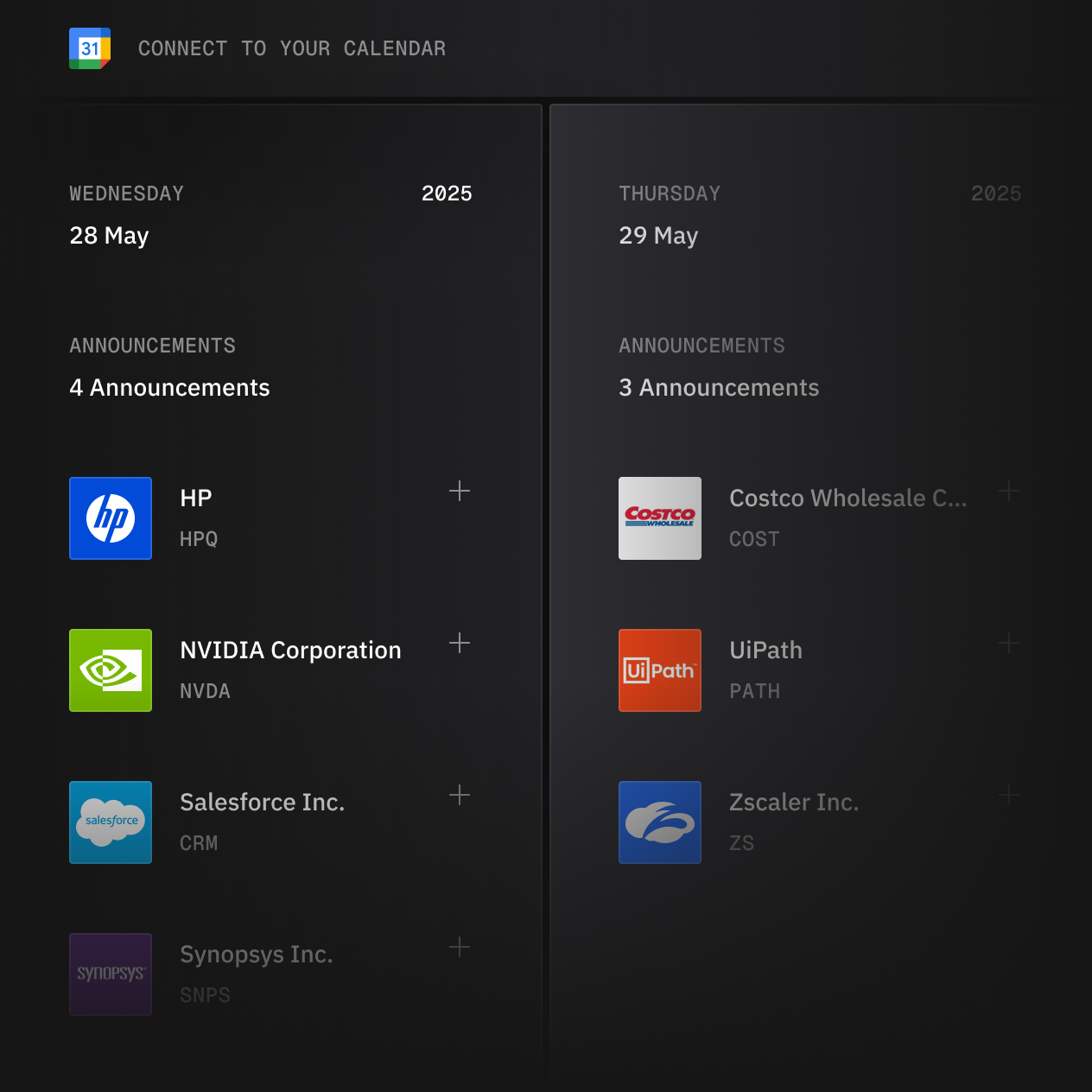This screenshot has width=1092, height=1092.
Task: Select the CRM ticker
Action: point(199,843)
